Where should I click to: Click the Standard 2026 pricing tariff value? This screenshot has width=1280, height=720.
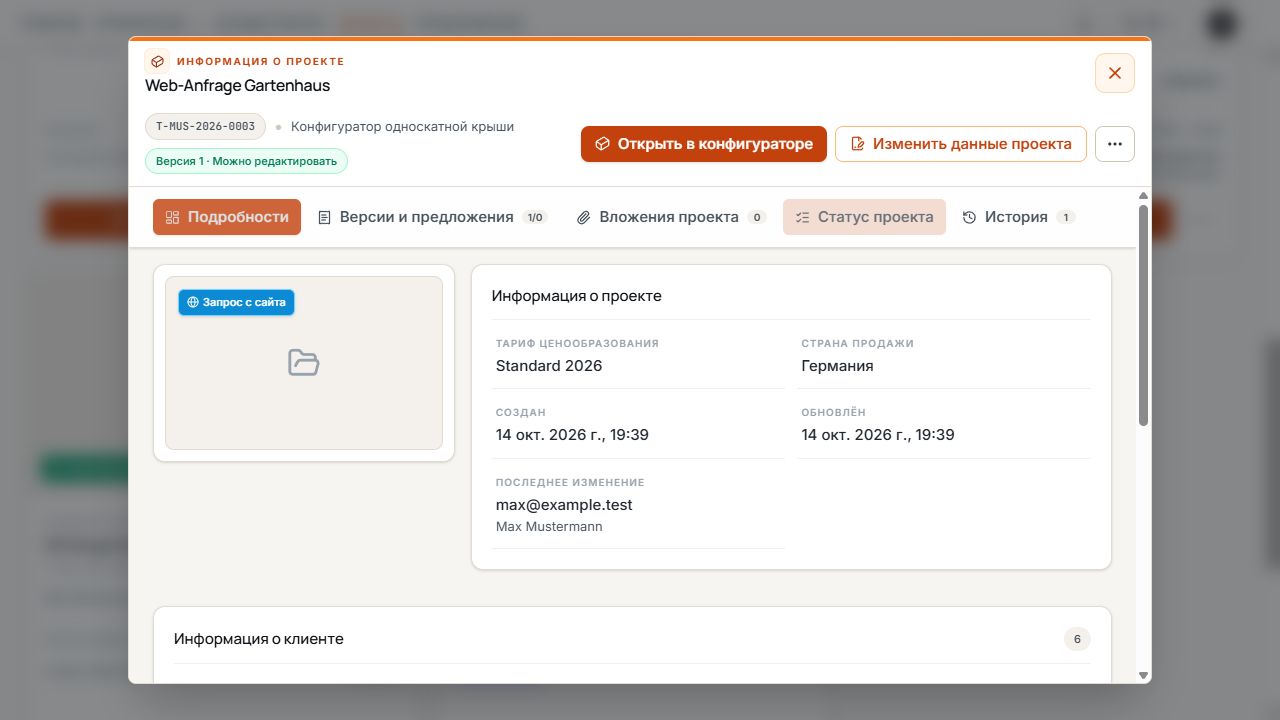pyautogui.click(x=549, y=366)
